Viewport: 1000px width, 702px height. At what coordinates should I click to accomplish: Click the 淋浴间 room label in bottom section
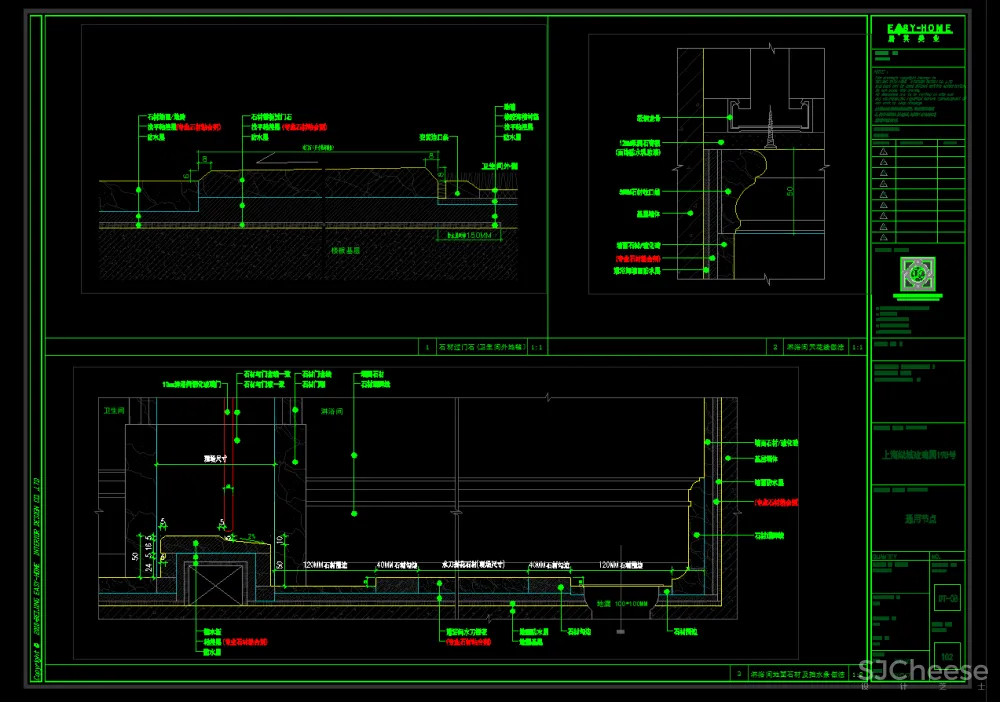[x=332, y=410]
